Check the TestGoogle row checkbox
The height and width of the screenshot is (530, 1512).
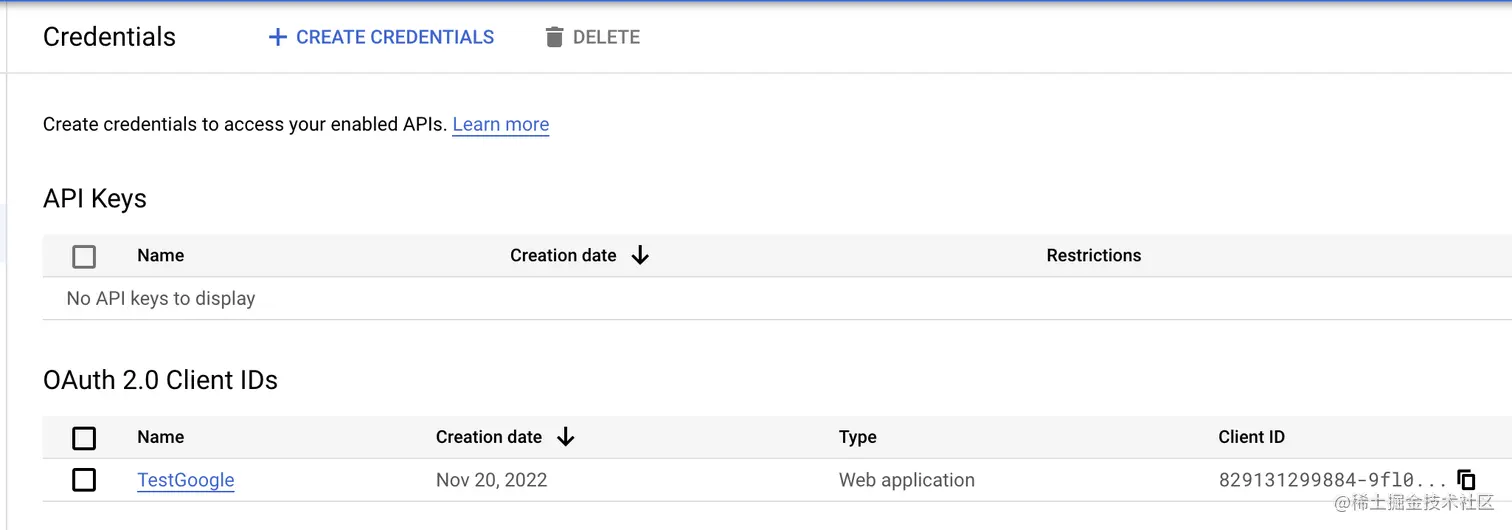click(x=84, y=480)
